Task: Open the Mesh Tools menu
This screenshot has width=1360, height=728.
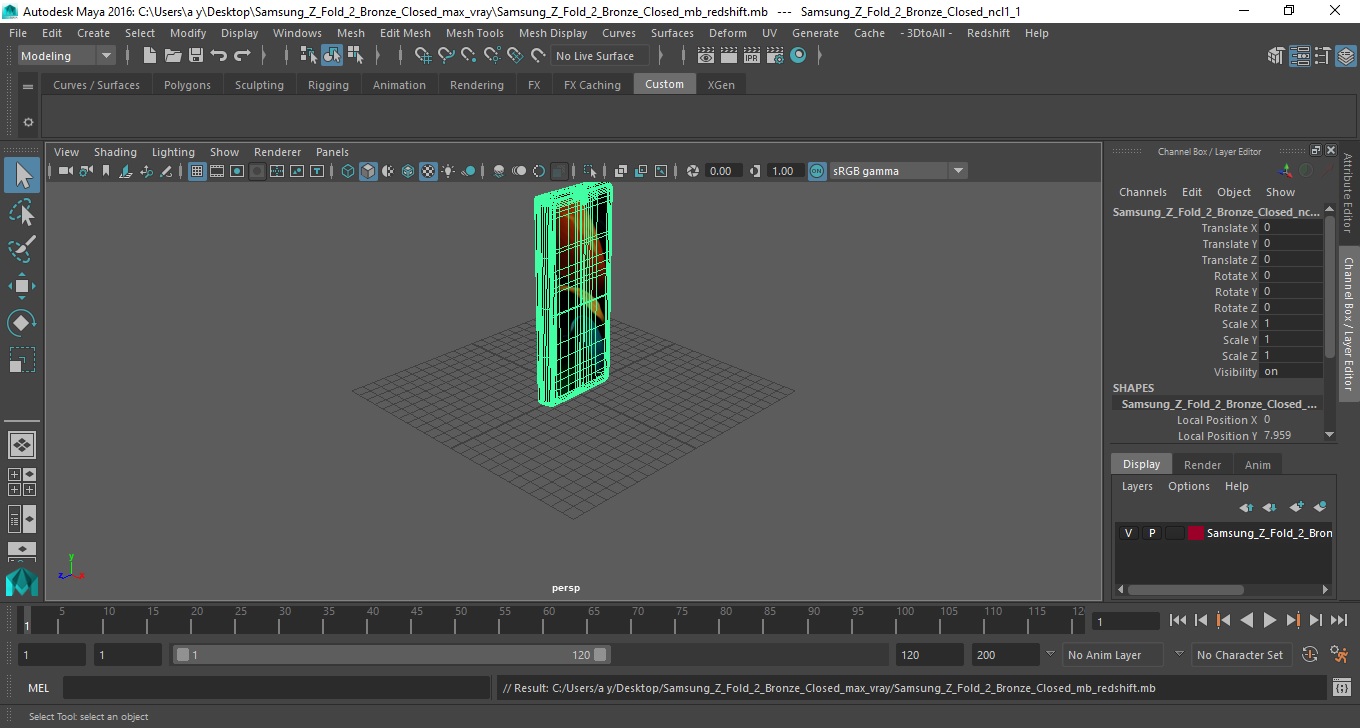Action: tap(475, 33)
